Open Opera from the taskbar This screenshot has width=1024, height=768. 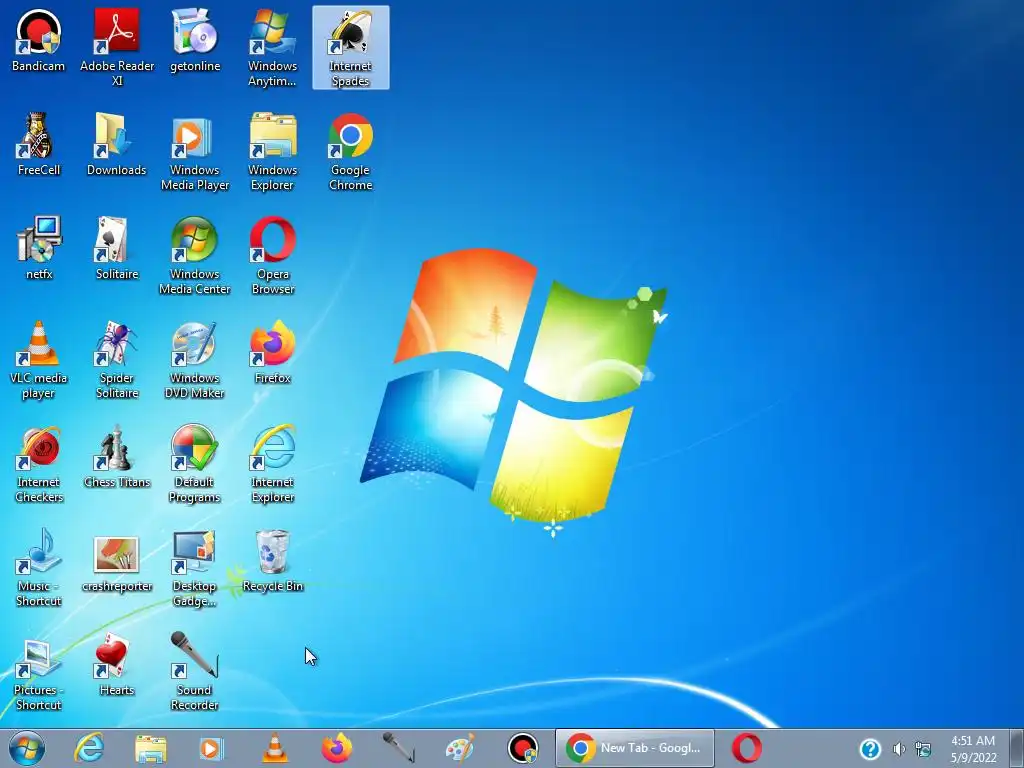pos(746,748)
